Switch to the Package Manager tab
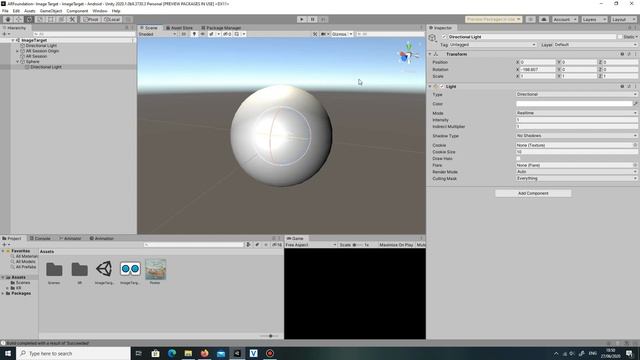The height and width of the screenshot is (360, 640). [221, 28]
